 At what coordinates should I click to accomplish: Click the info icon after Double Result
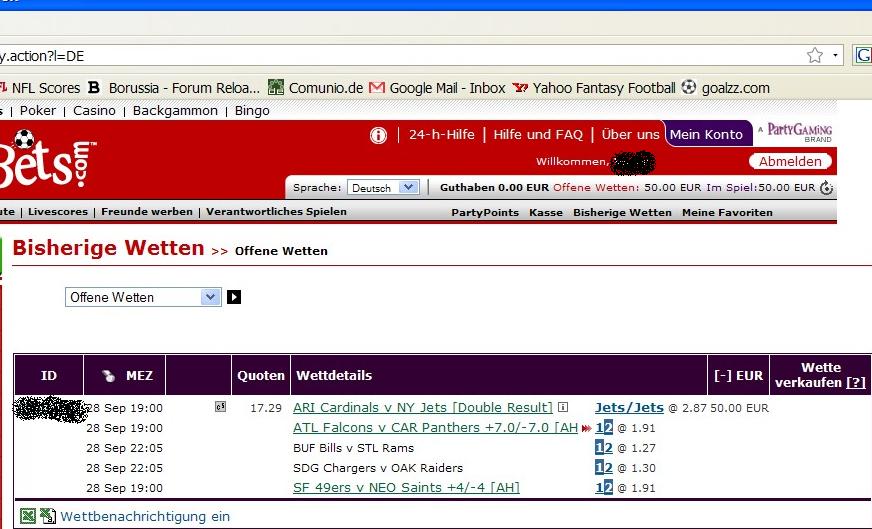[563, 407]
